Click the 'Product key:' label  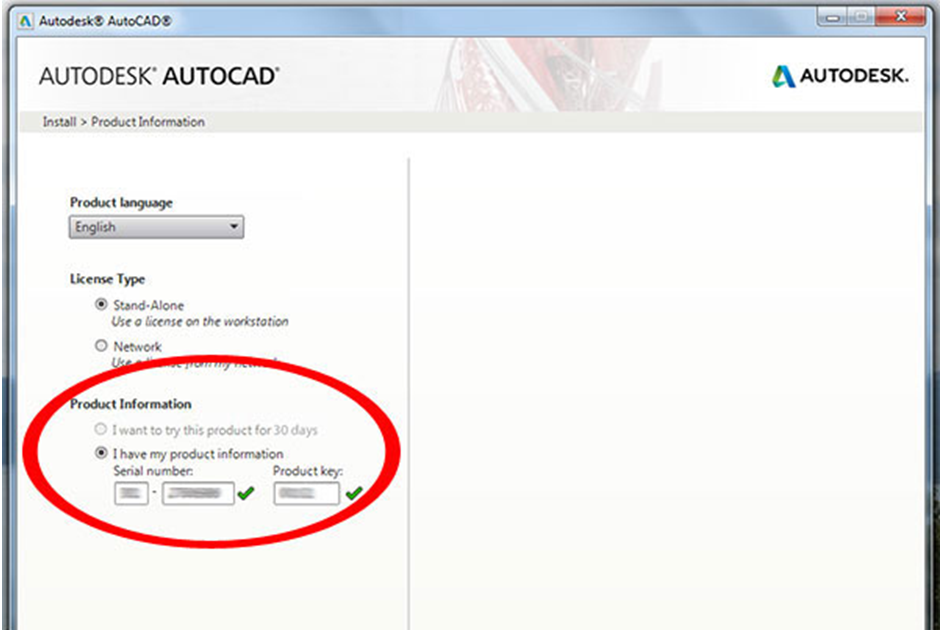[x=308, y=471]
